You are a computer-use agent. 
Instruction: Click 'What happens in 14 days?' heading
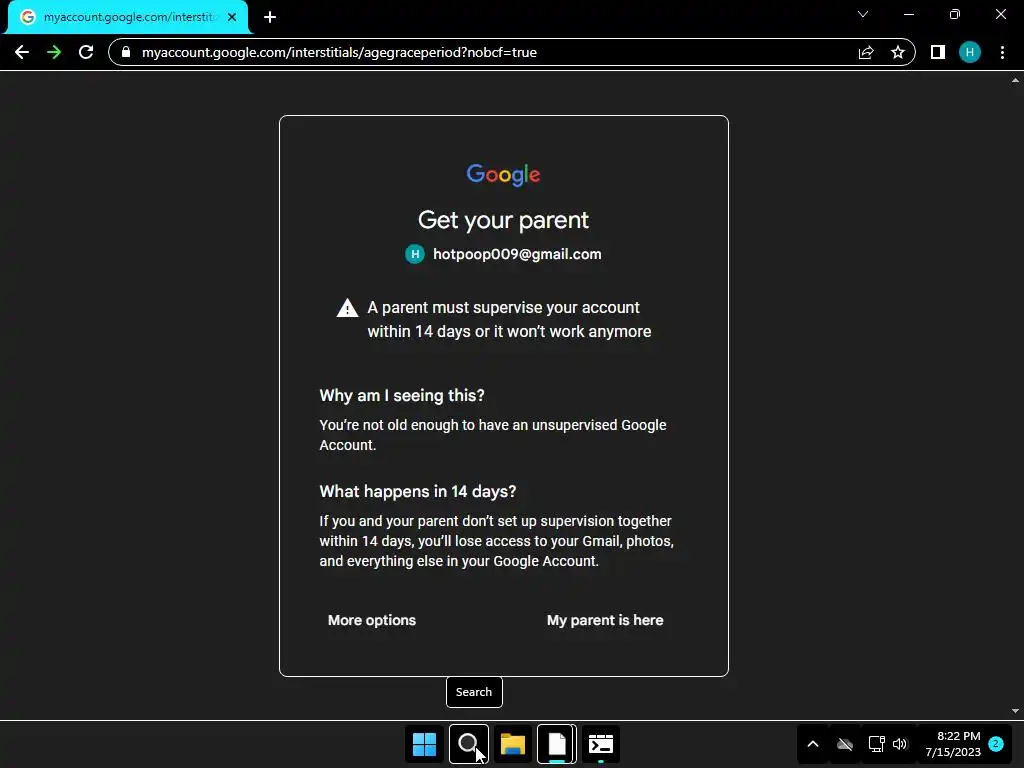coord(418,492)
